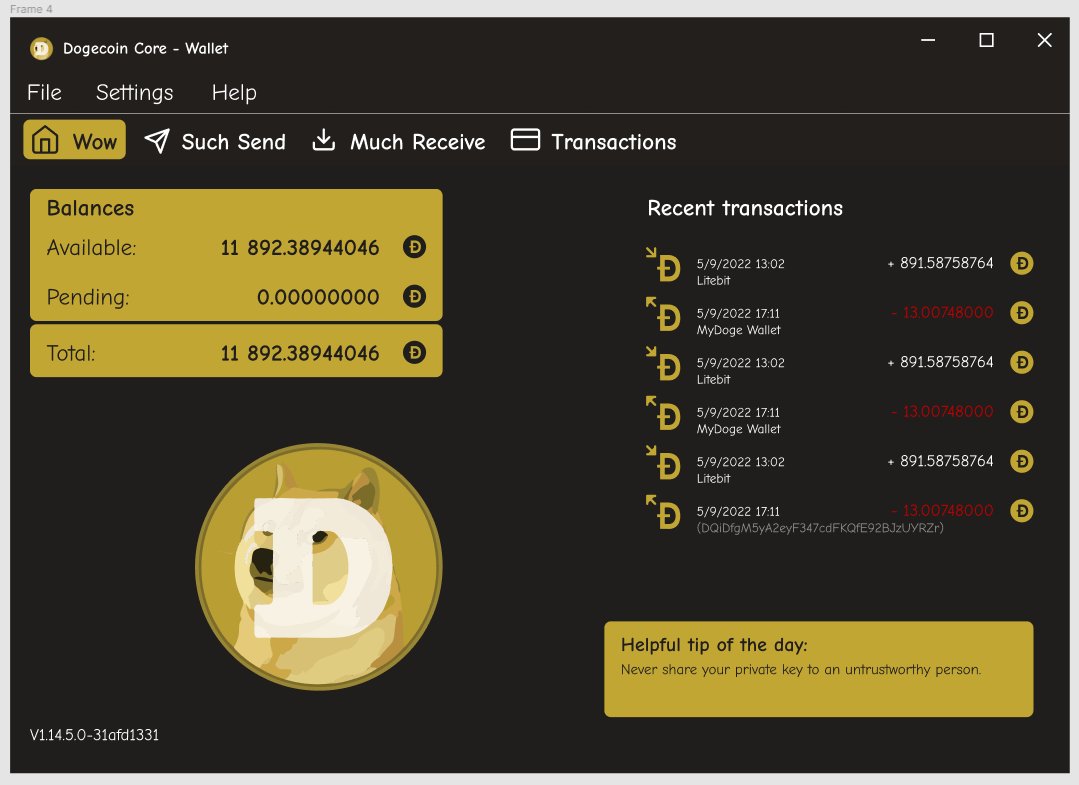The image size is (1079, 785).
Task: Select amount in the DQiDfgM5 address transaction row
Action: pos(942,511)
